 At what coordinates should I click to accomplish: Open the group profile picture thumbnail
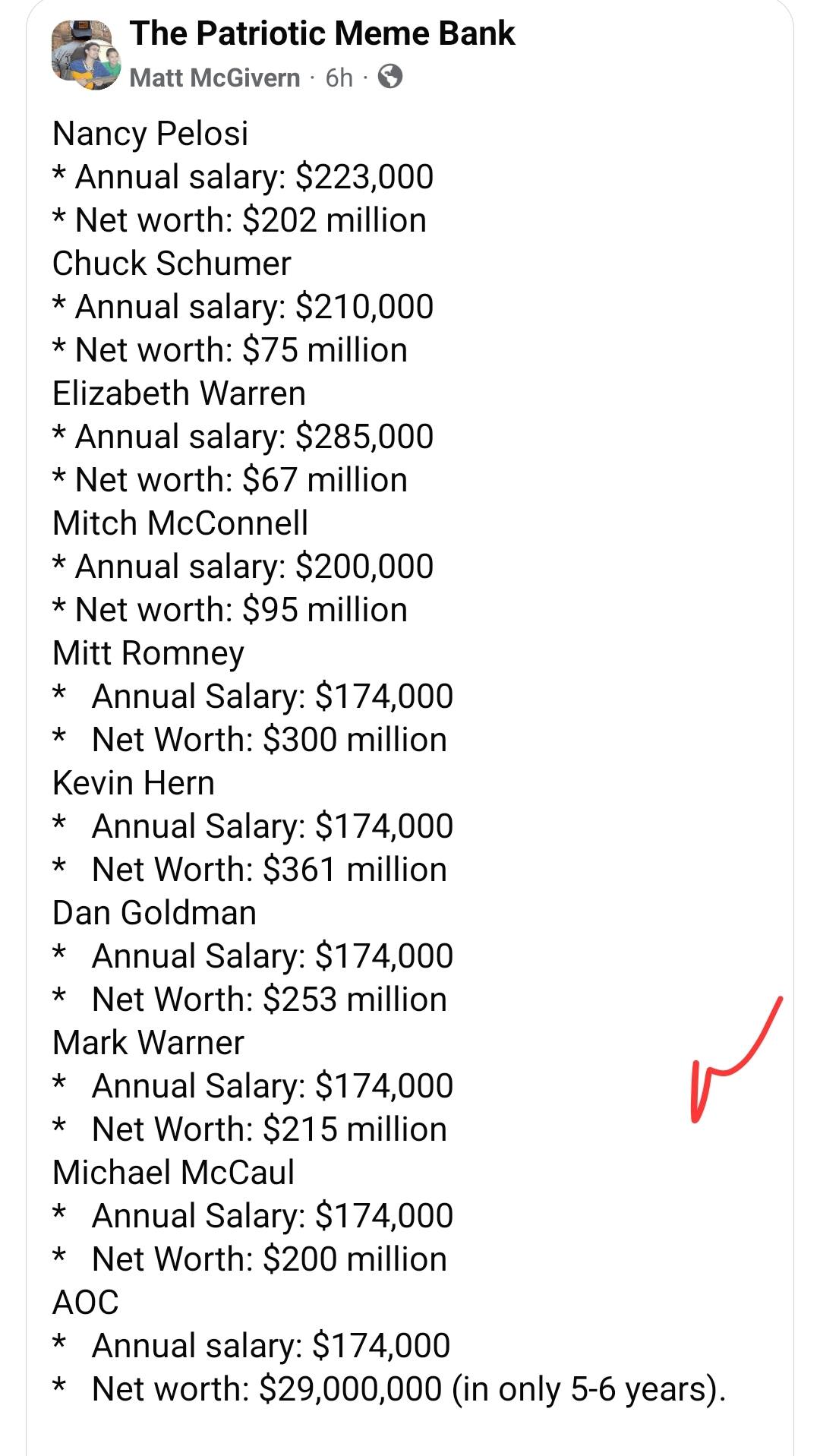[x=87, y=55]
